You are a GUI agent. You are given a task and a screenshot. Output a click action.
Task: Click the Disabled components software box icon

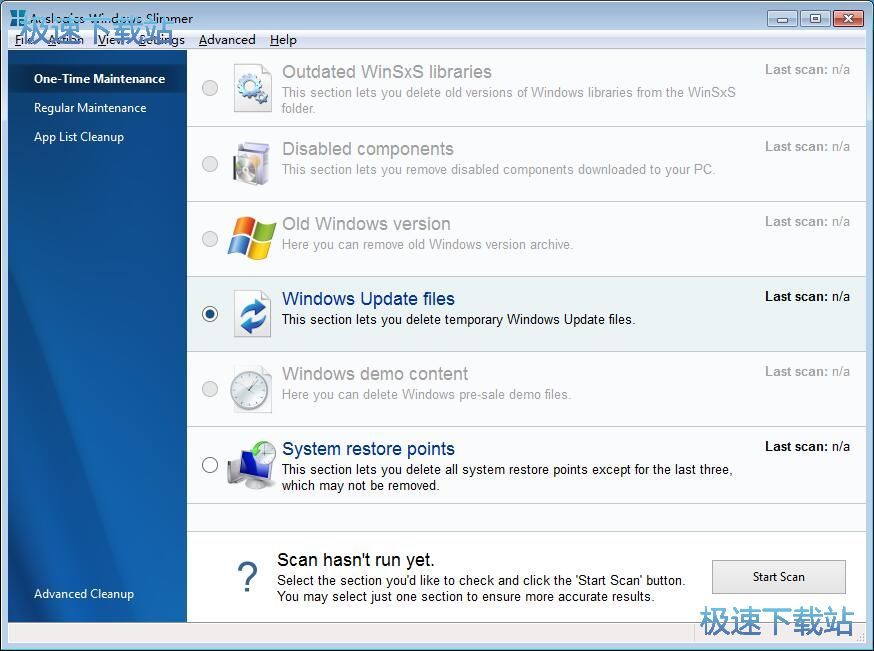[x=251, y=163]
